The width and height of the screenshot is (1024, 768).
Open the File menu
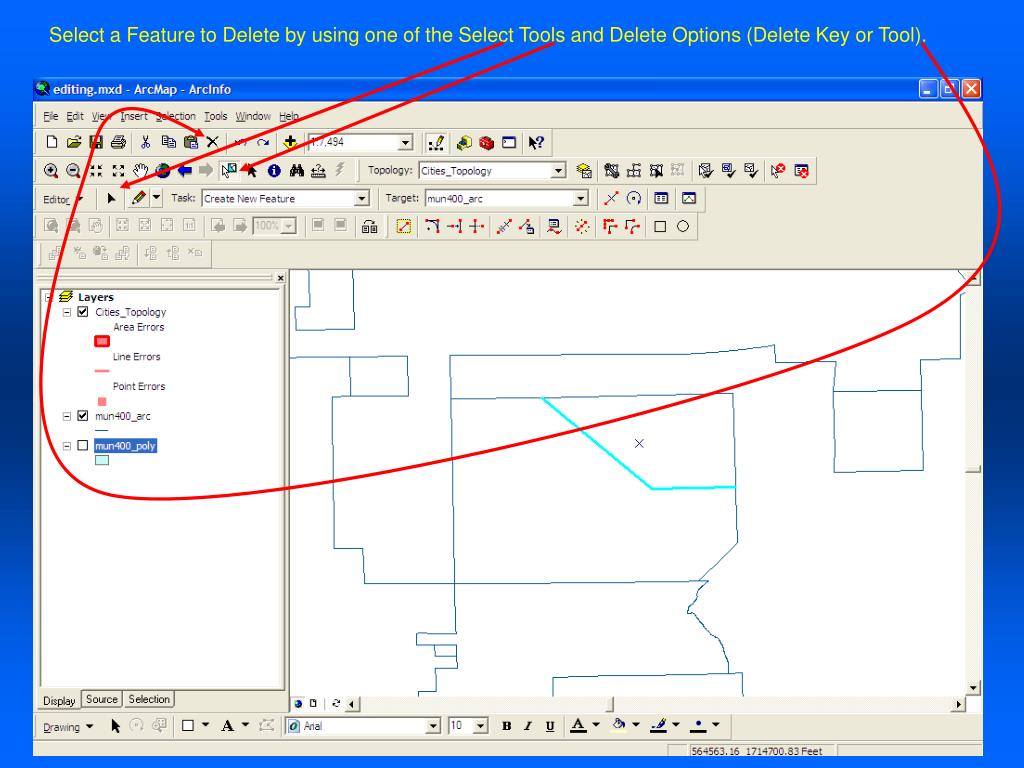point(50,116)
